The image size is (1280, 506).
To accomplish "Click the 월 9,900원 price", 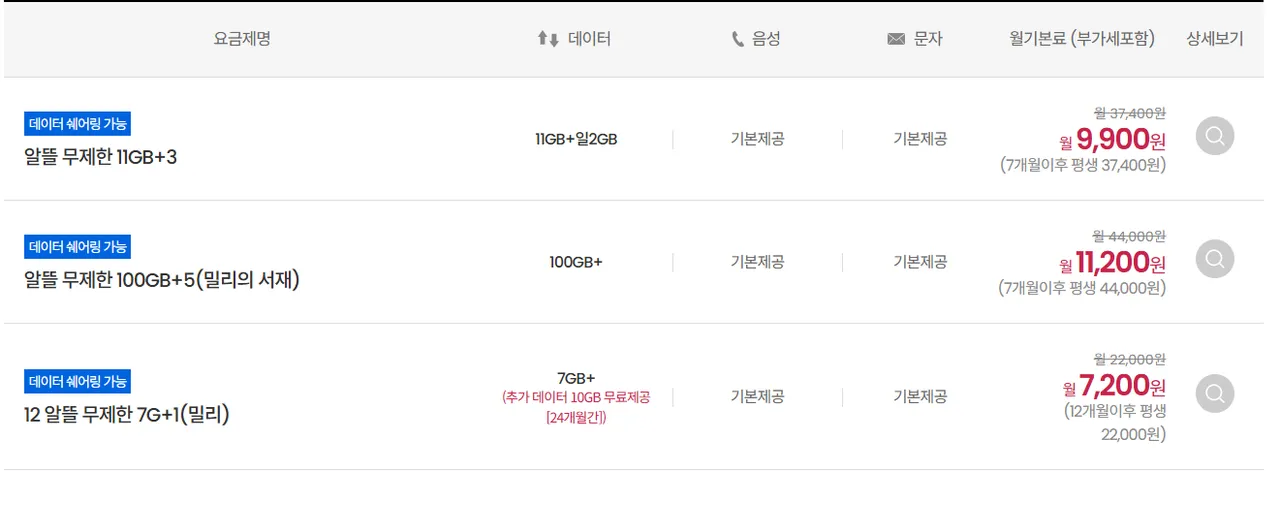I will click(x=1113, y=139).
